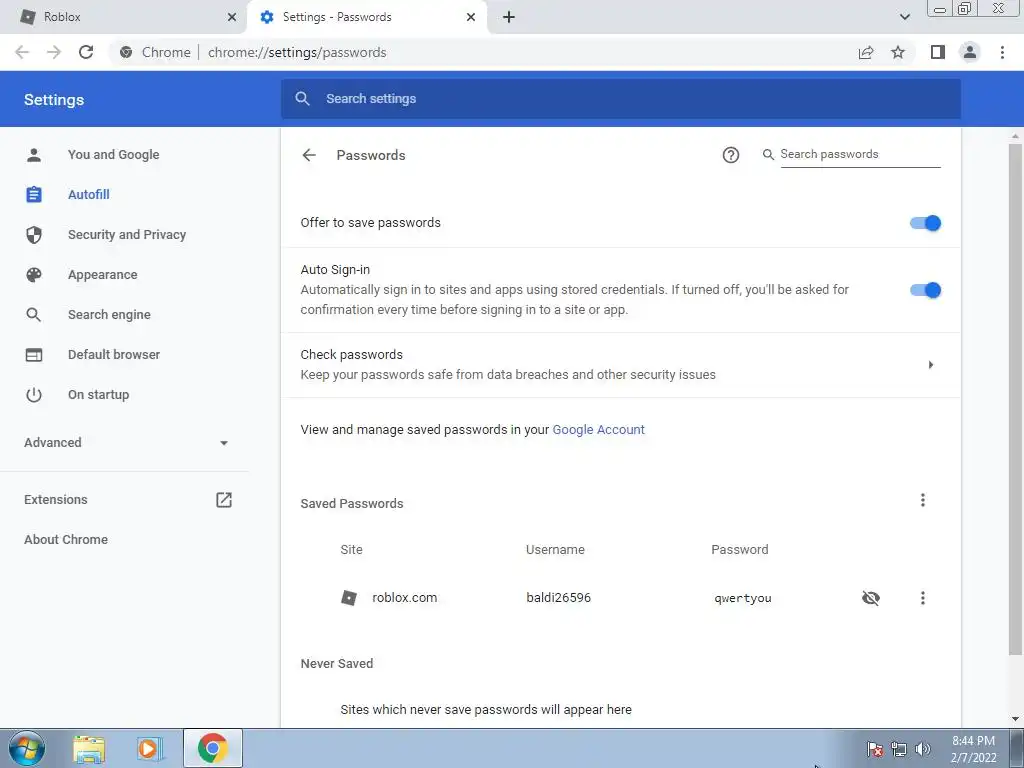Open the taskbar clock showing 8:44 PM
Image resolution: width=1024 pixels, height=768 pixels.
pos(973,749)
